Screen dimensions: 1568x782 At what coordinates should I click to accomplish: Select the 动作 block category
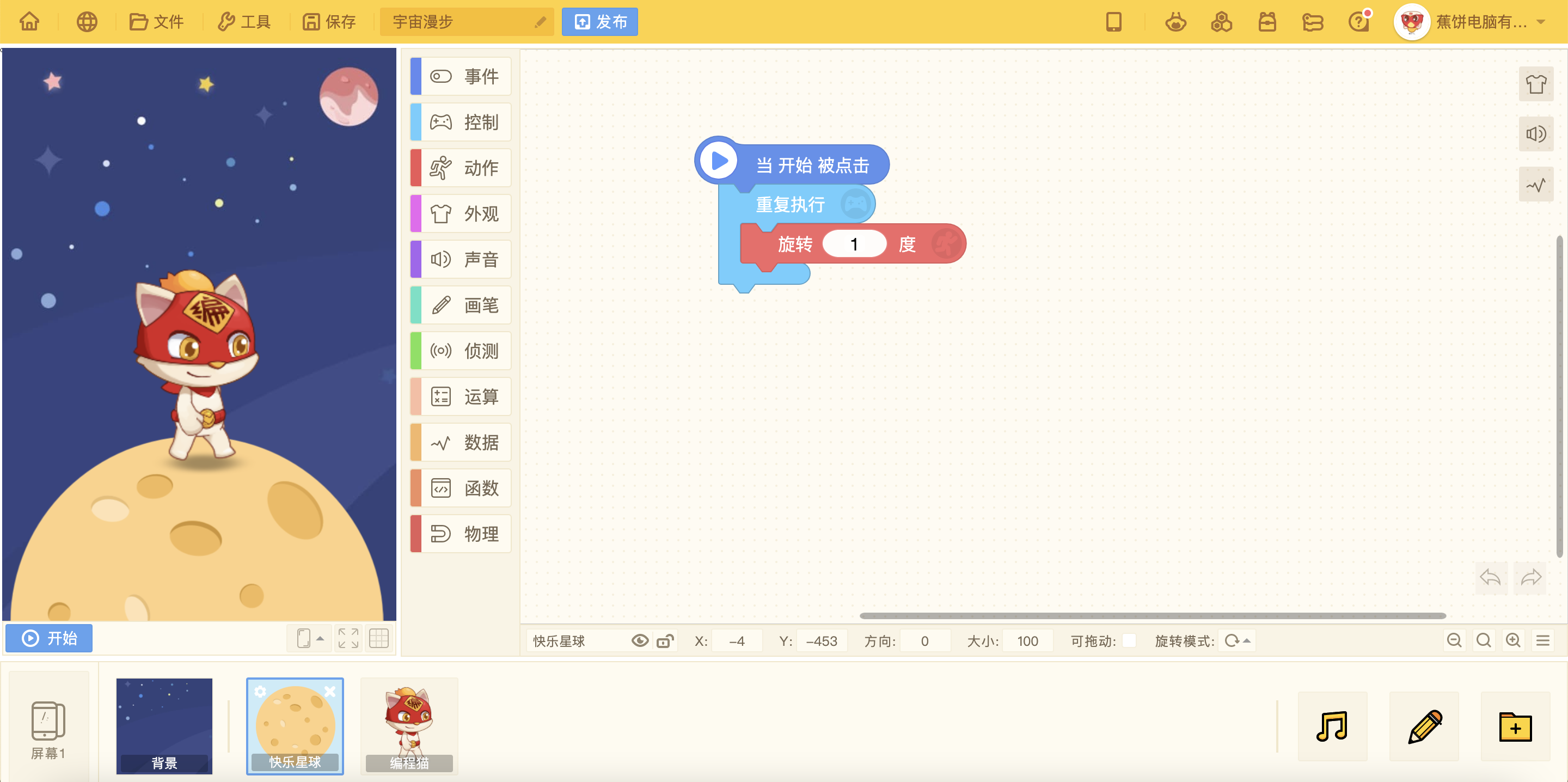tap(461, 168)
